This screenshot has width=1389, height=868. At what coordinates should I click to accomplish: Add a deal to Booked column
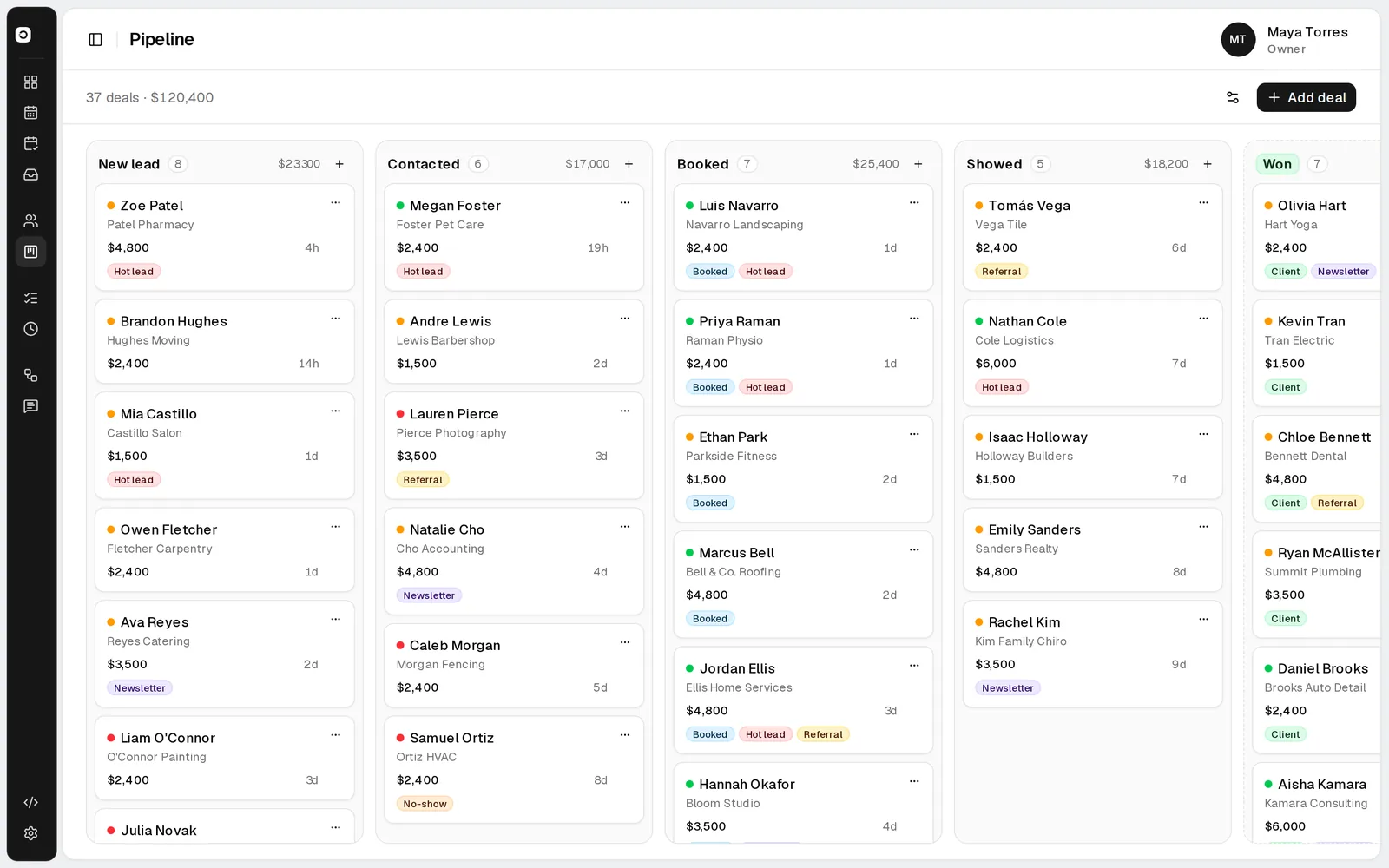coord(918,164)
